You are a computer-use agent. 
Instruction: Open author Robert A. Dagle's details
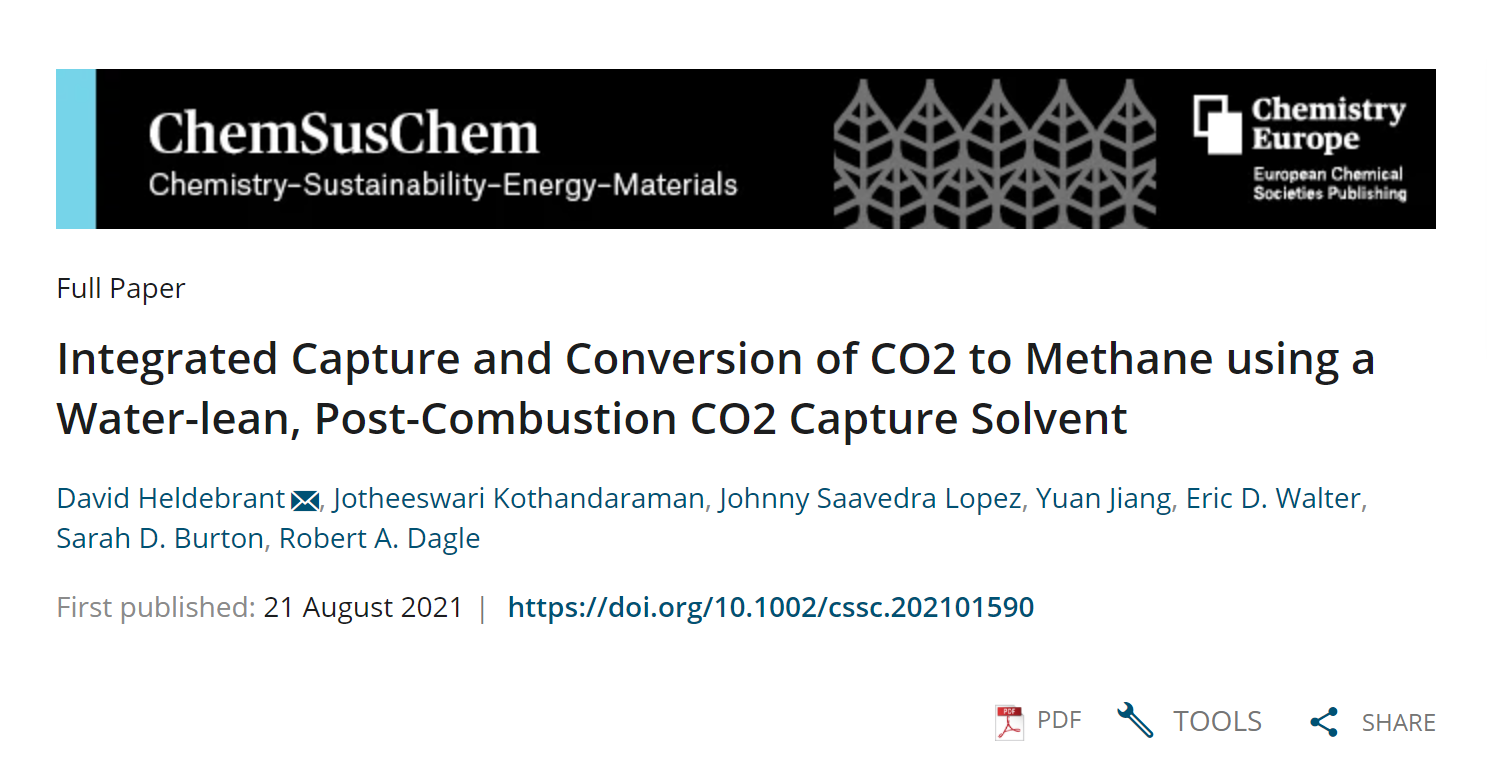[x=379, y=538]
